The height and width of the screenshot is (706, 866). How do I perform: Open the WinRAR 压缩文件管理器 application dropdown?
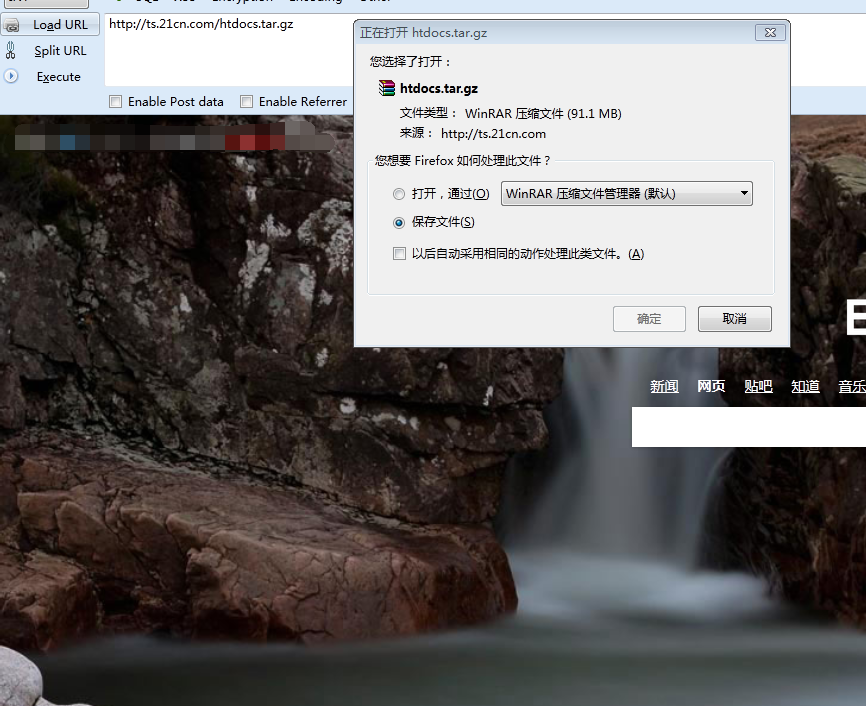click(x=626, y=194)
